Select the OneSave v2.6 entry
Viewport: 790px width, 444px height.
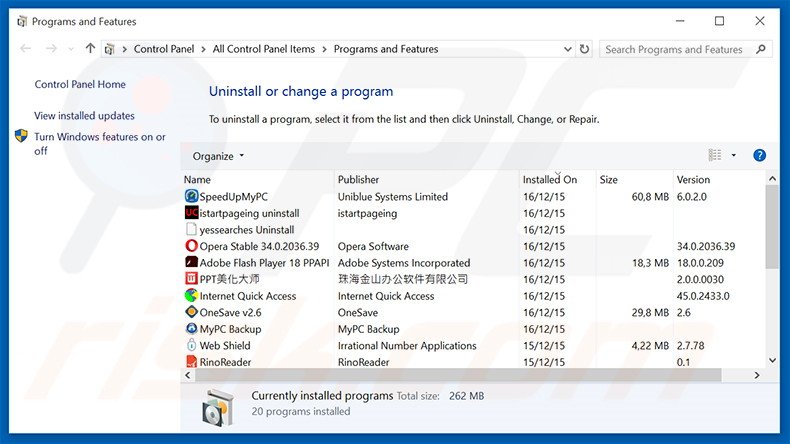pos(230,312)
